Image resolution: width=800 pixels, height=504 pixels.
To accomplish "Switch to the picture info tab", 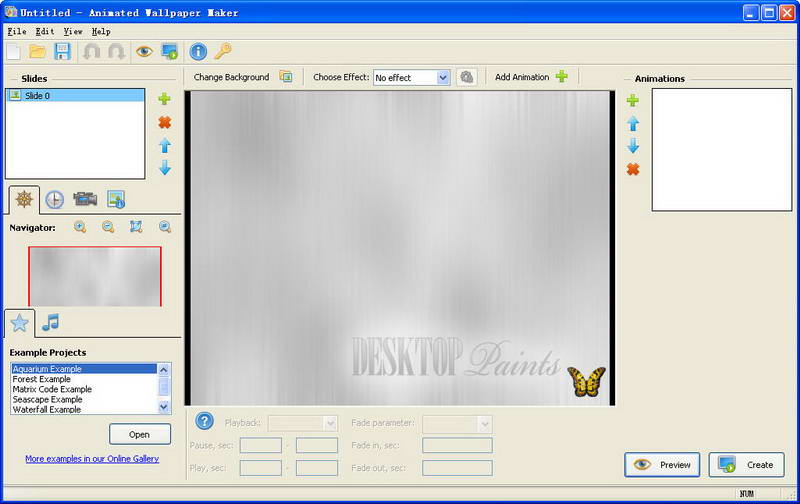I will click(x=116, y=199).
